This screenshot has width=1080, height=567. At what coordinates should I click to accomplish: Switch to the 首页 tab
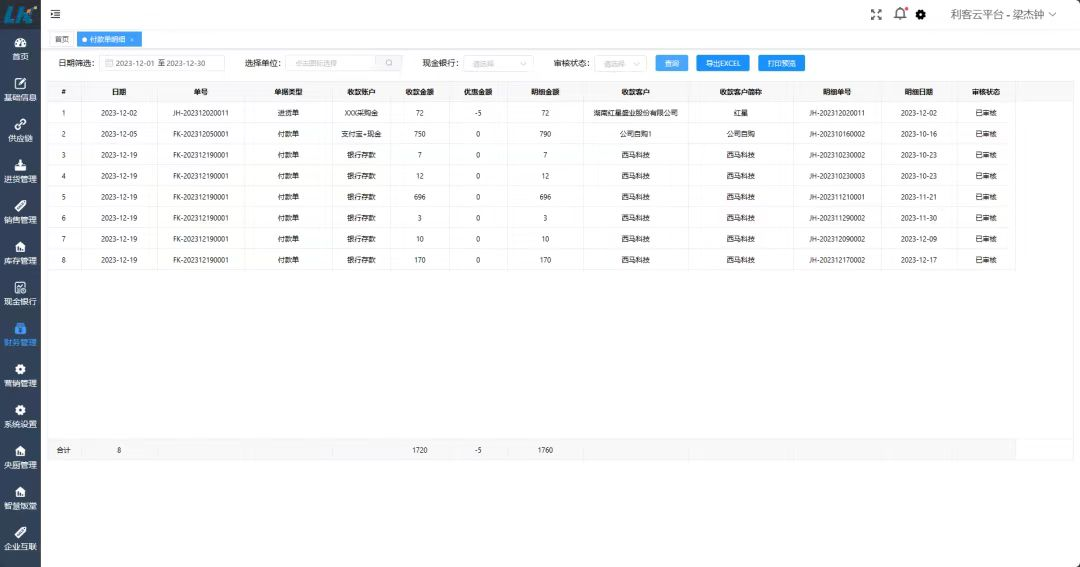pyautogui.click(x=62, y=39)
